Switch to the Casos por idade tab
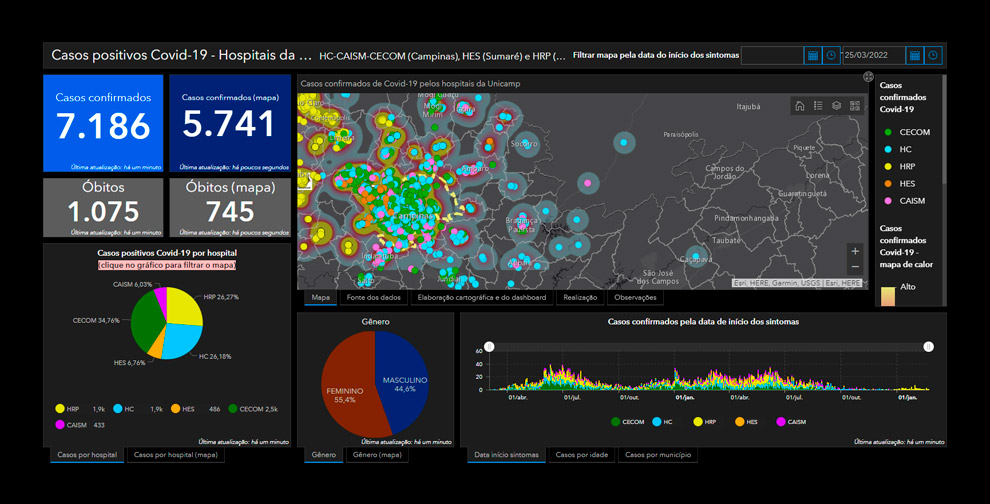 [581, 455]
